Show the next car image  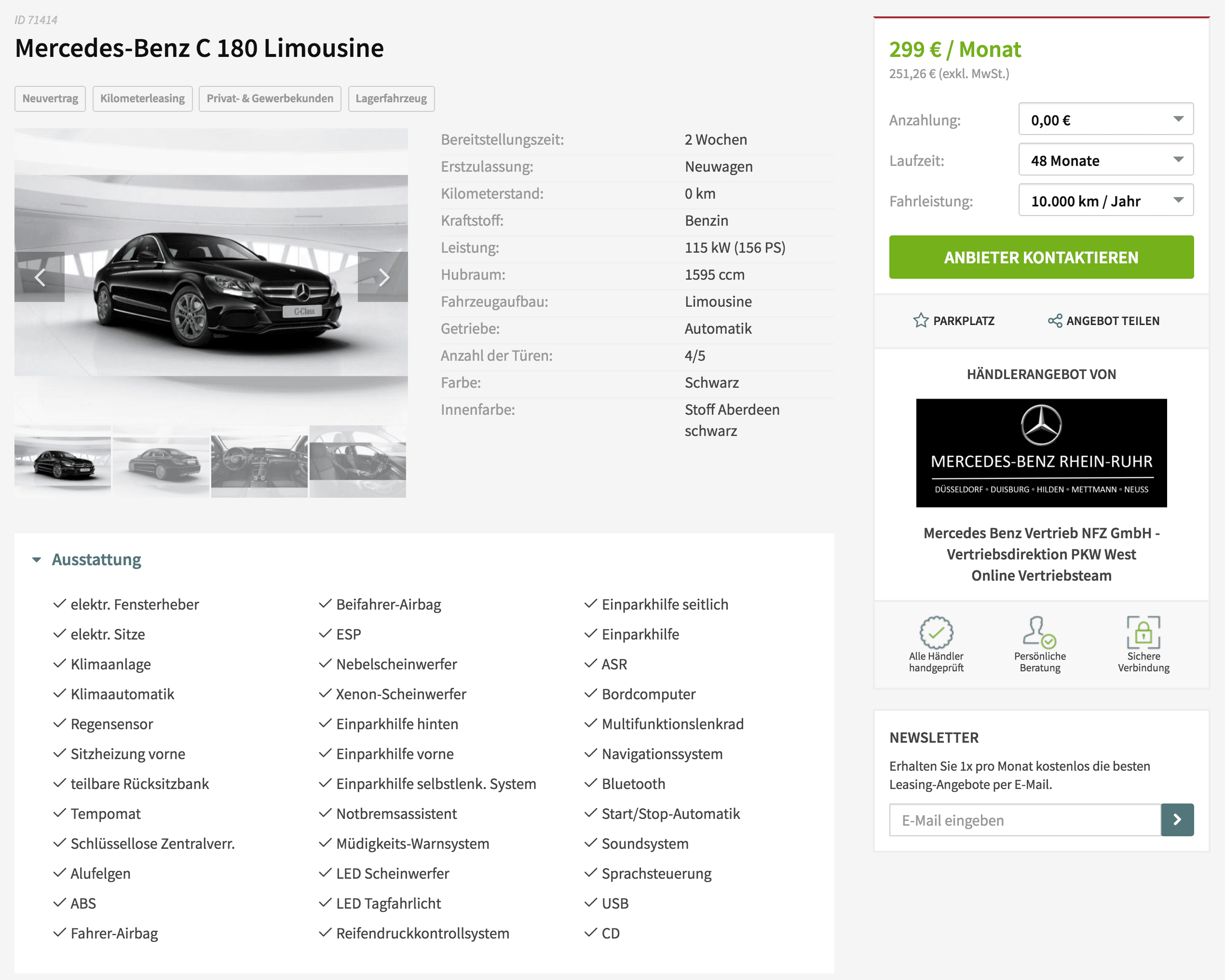[383, 277]
